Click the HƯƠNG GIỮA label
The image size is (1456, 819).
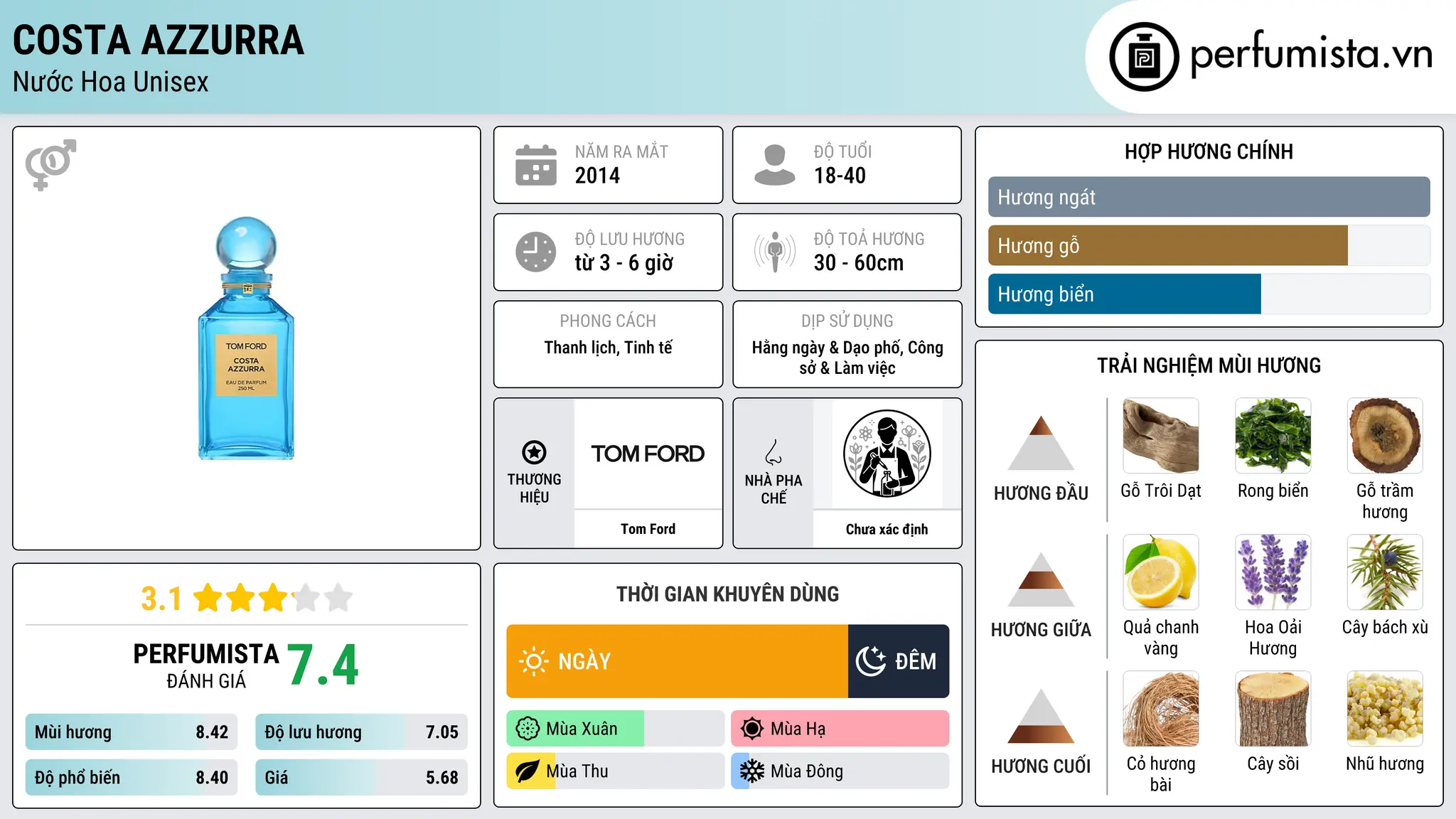coord(1041,630)
